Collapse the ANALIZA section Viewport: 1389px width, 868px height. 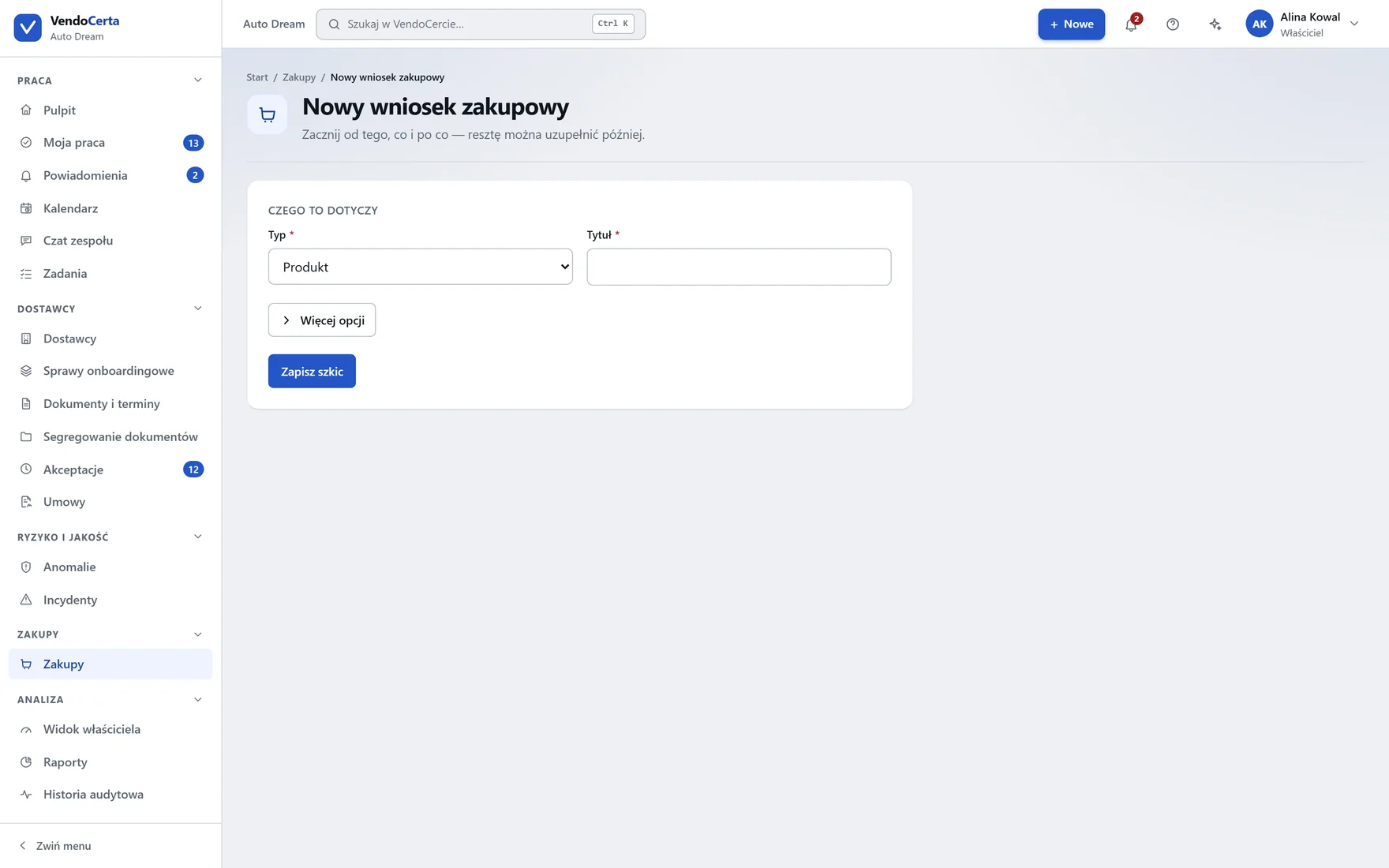pos(198,700)
